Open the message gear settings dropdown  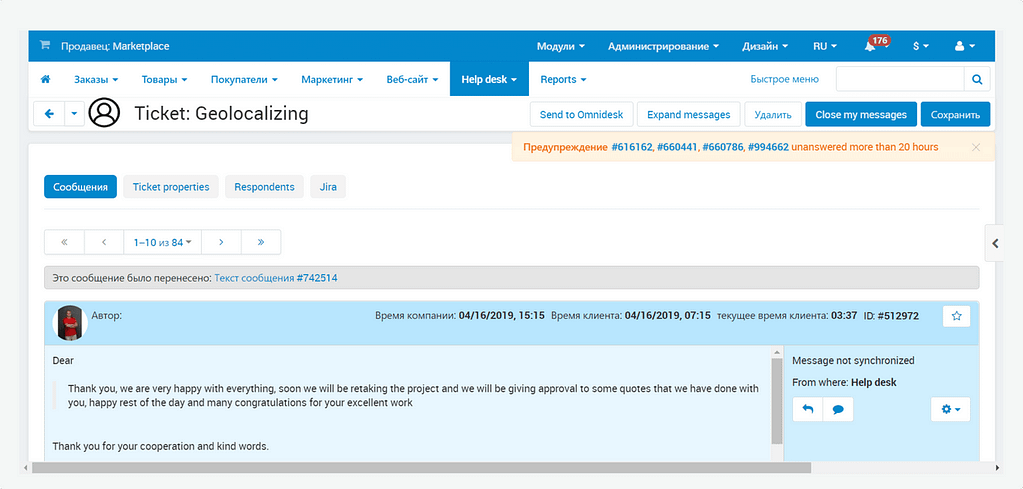pos(949,409)
